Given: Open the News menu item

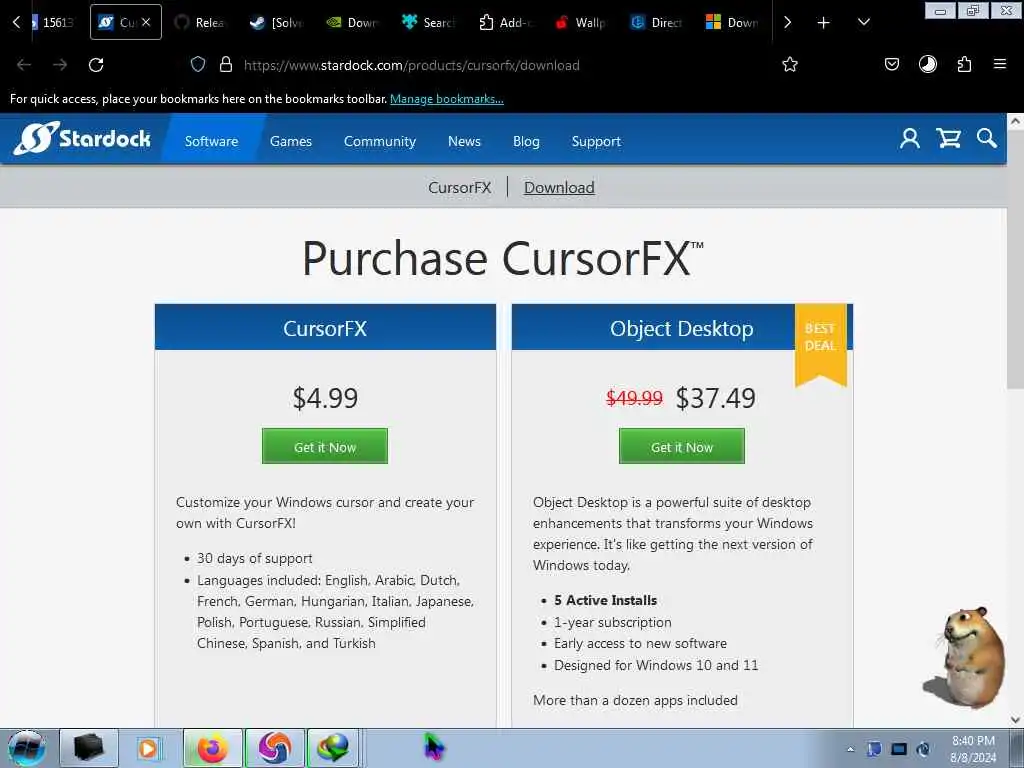Looking at the screenshot, I should (x=464, y=141).
